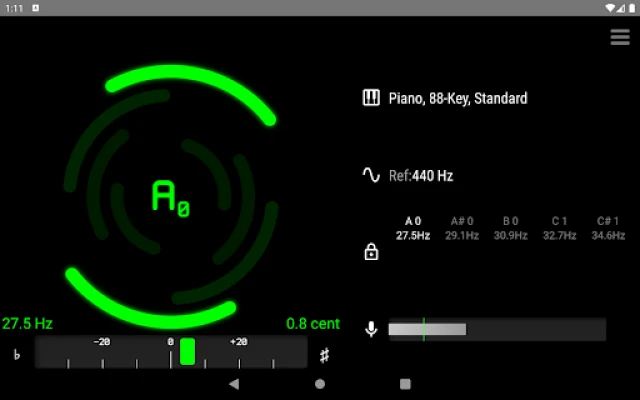This screenshot has width=640, height=400.
Task: Change the Ref: 440 Hz reference frequency
Action: coord(421,176)
